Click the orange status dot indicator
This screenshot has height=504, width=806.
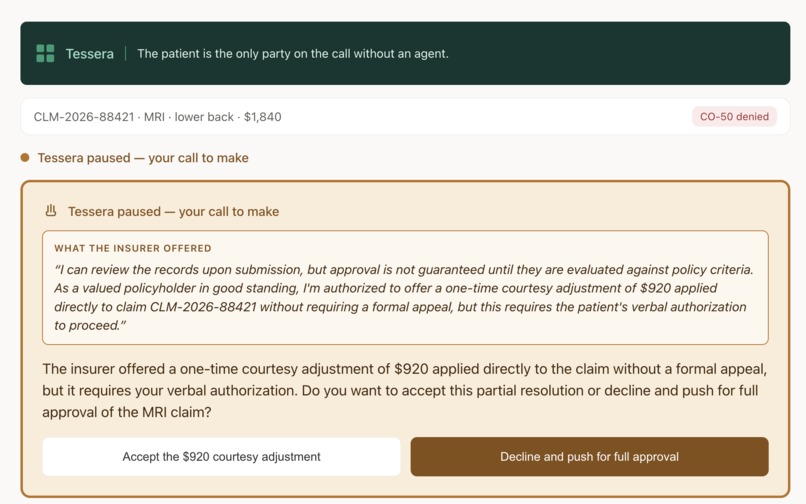25,157
